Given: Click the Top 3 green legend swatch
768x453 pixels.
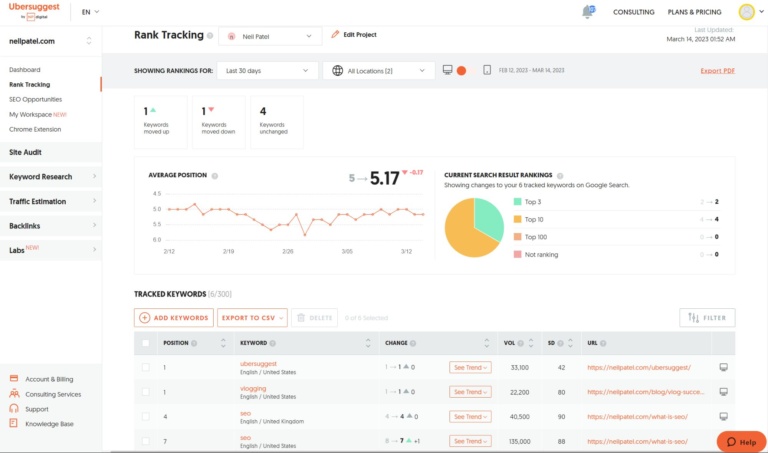Looking at the screenshot, I should click(x=517, y=201).
